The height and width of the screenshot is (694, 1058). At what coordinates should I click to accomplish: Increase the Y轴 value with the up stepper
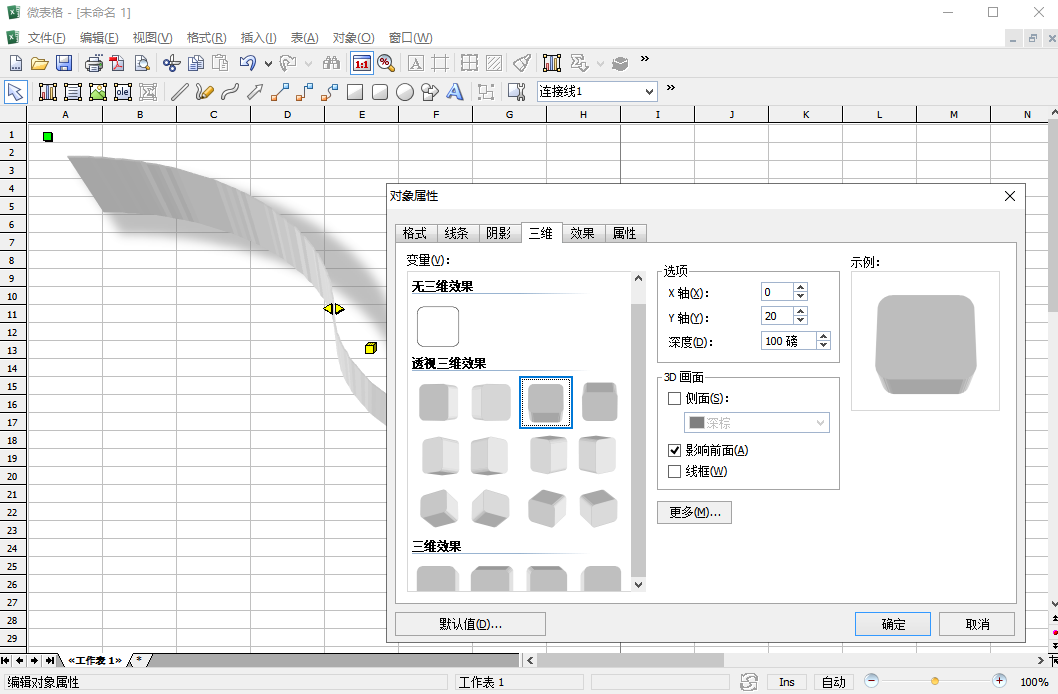(x=801, y=309)
